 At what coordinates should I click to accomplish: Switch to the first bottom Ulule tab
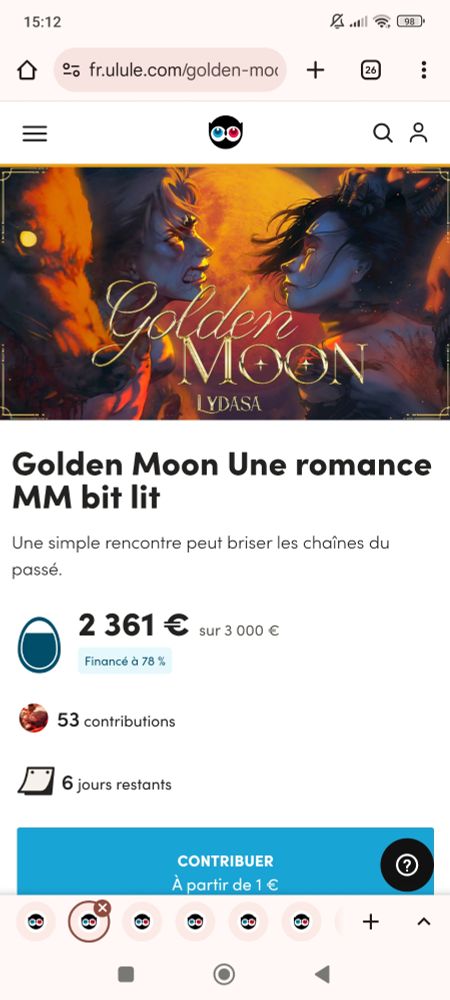point(36,922)
